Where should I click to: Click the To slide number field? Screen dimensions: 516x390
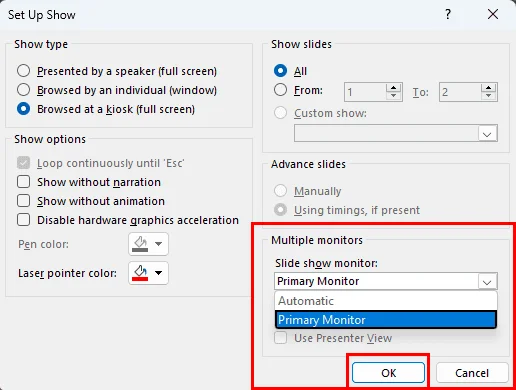click(x=460, y=92)
